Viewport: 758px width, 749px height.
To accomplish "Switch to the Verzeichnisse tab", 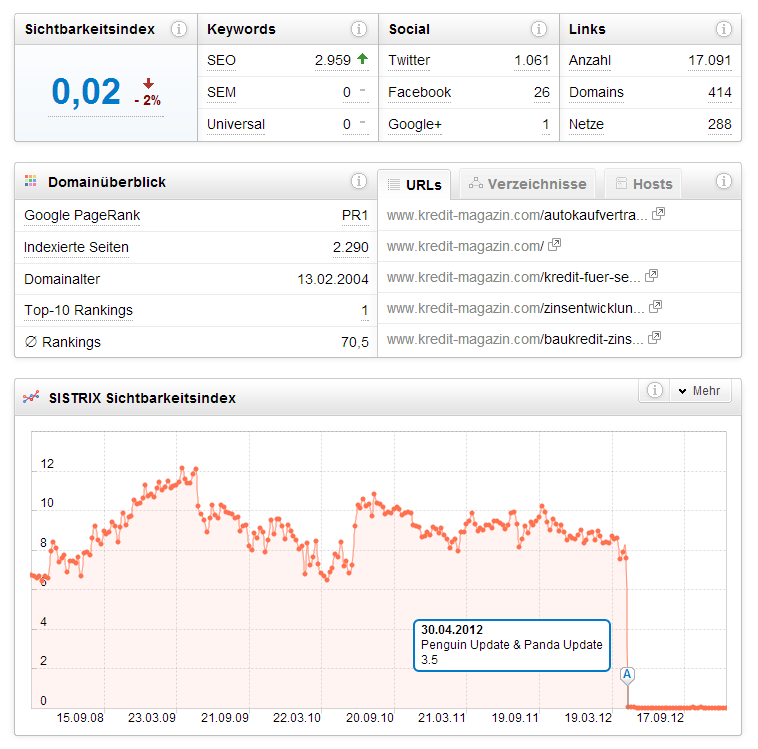I will pyautogui.click(x=527, y=184).
